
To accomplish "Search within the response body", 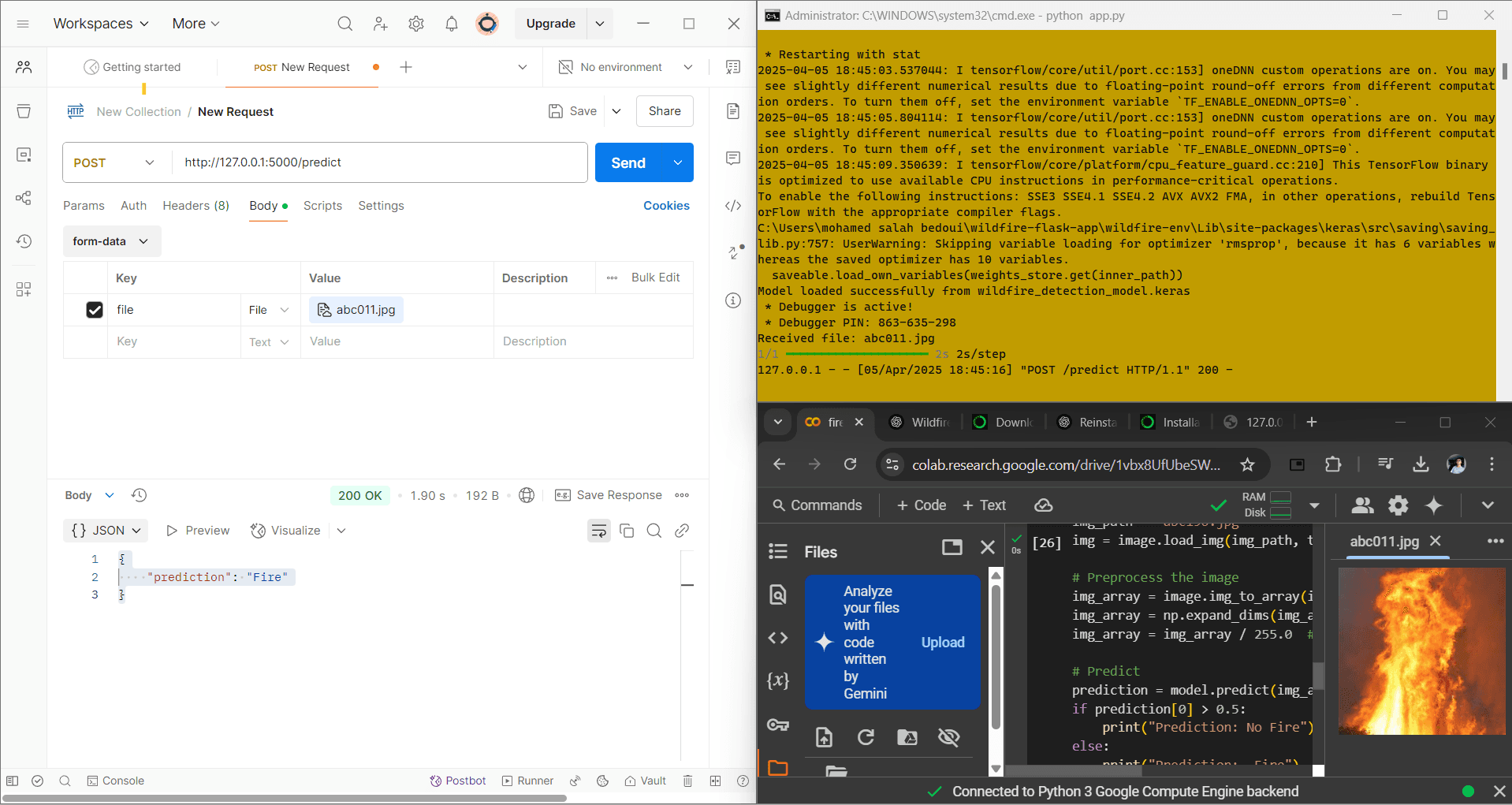I will tap(654, 531).
